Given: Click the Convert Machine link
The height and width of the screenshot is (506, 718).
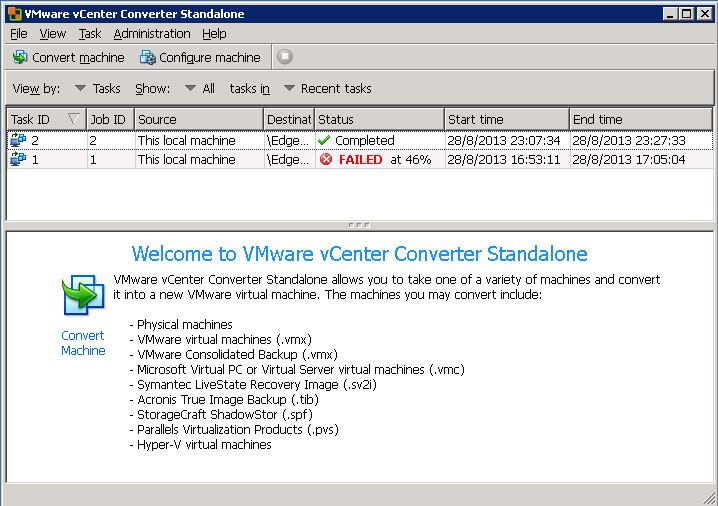Looking at the screenshot, I should 83,343.
